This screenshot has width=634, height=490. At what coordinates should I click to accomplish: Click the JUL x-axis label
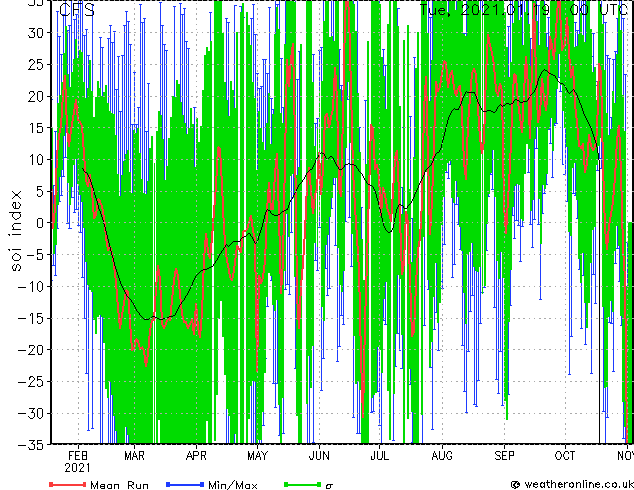coord(380,456)
